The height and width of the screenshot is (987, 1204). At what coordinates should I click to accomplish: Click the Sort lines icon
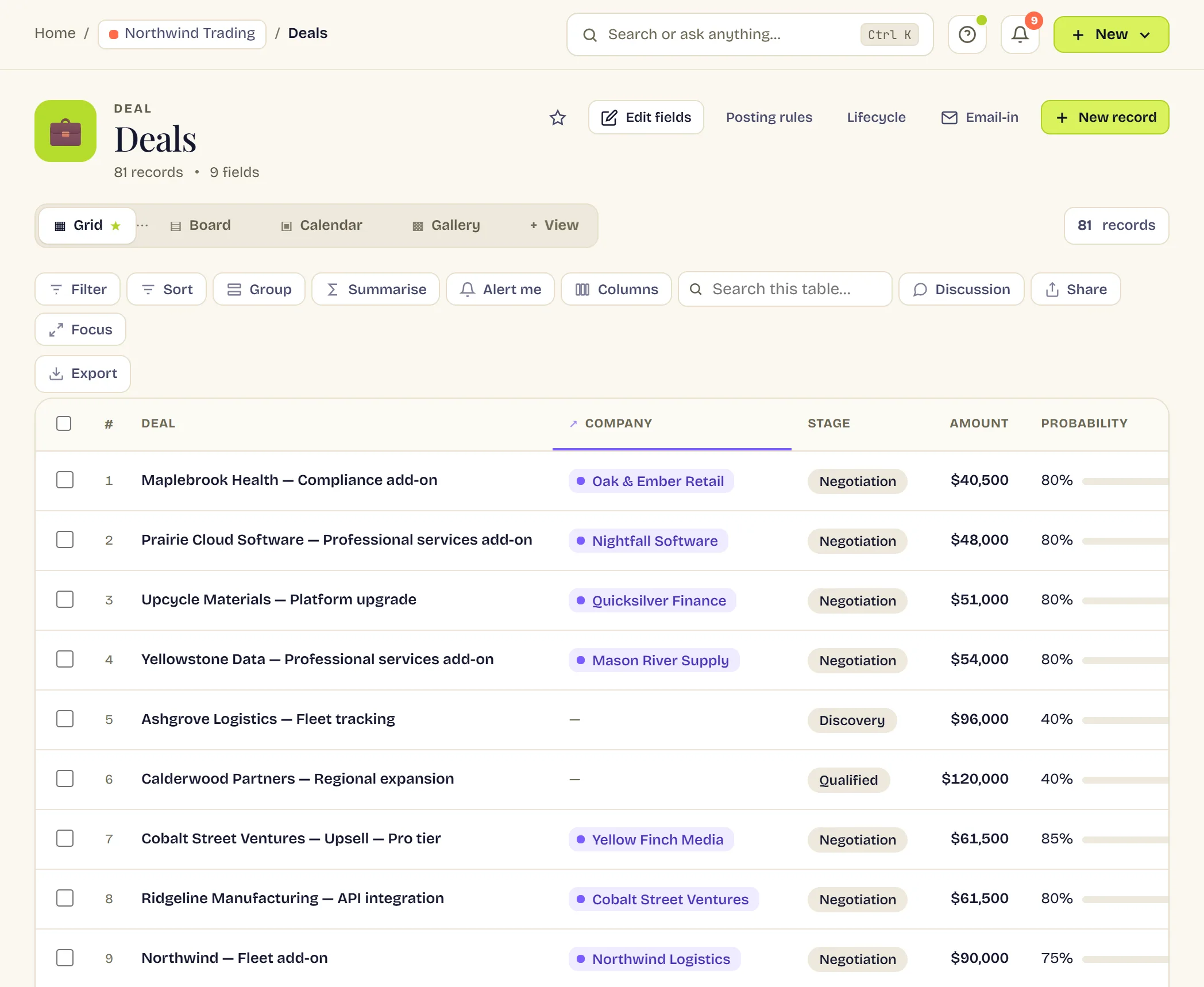point(148,289)
